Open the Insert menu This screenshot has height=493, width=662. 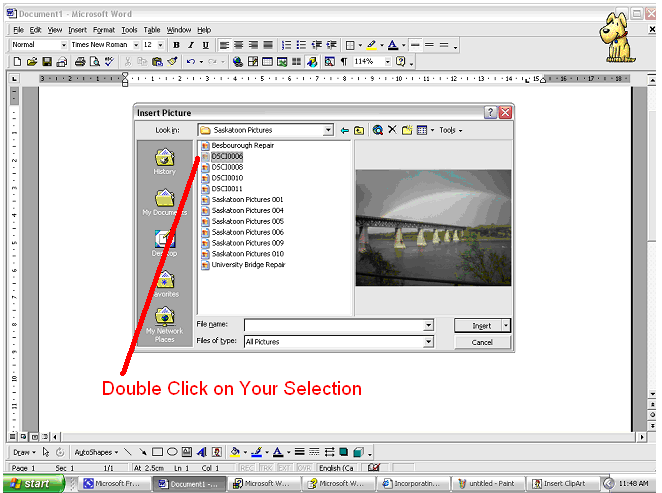click(x=77, y=30)
